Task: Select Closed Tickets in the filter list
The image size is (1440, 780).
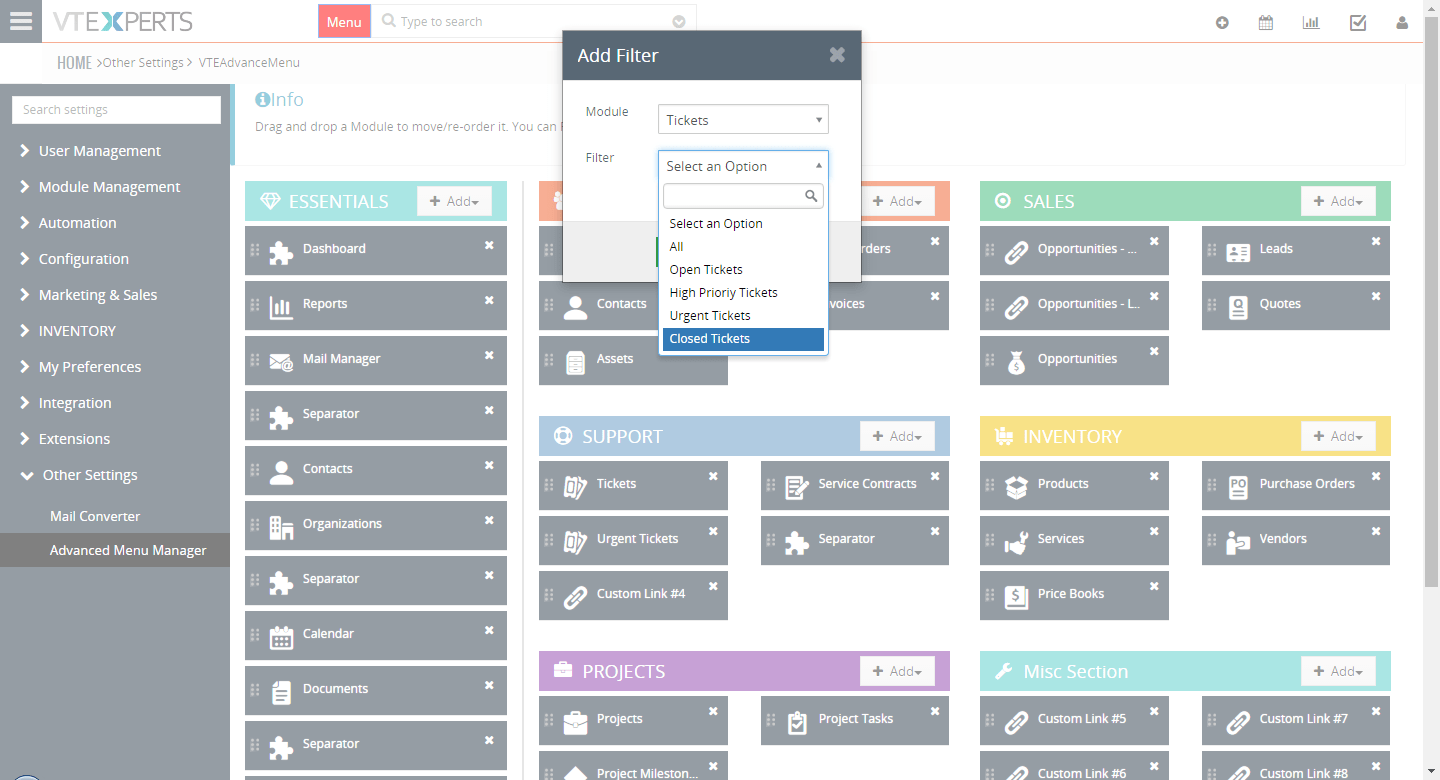Action: coord(710,338)
